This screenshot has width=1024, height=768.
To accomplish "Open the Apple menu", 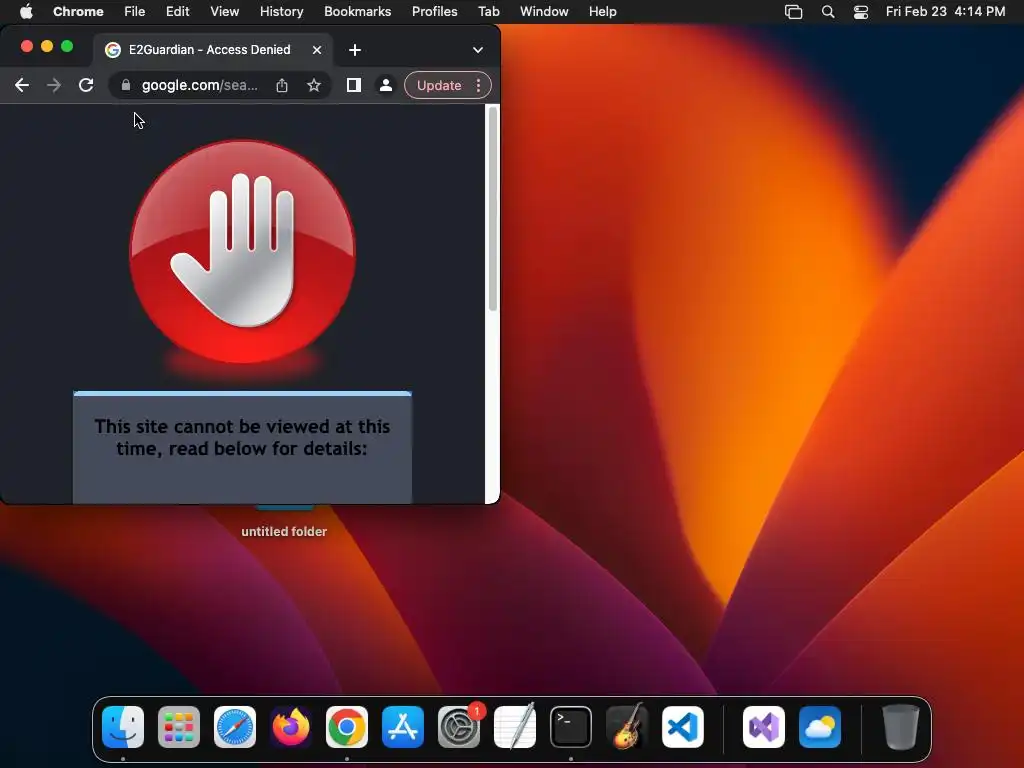I will click(26, 12).
